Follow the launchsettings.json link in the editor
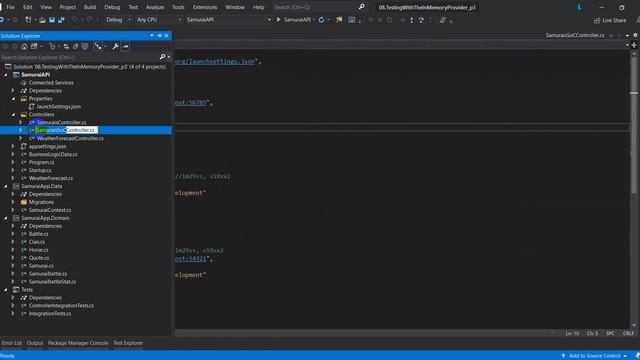640x360 pixels. [215, 61]
